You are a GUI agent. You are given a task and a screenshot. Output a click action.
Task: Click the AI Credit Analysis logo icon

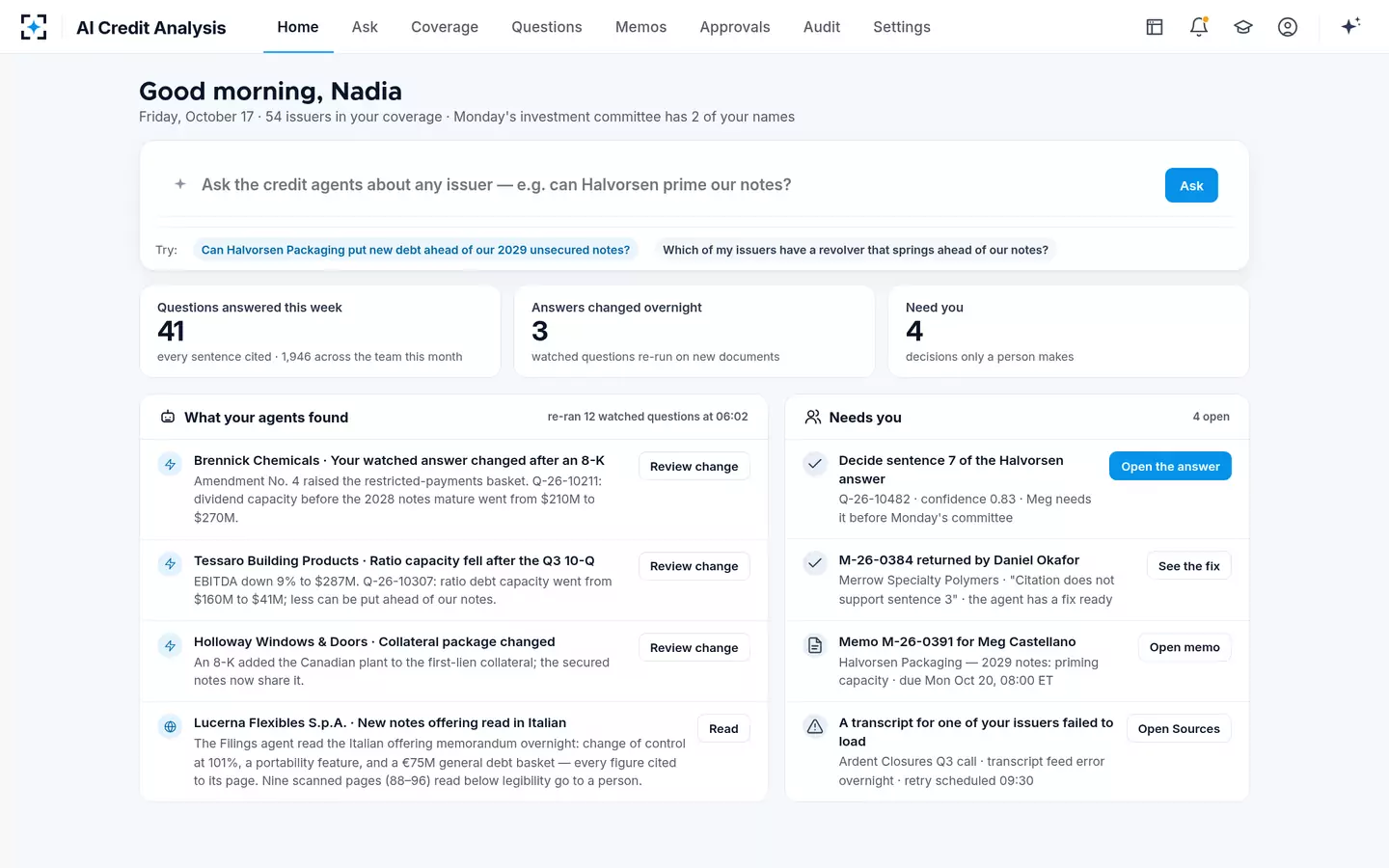[34, 27]
